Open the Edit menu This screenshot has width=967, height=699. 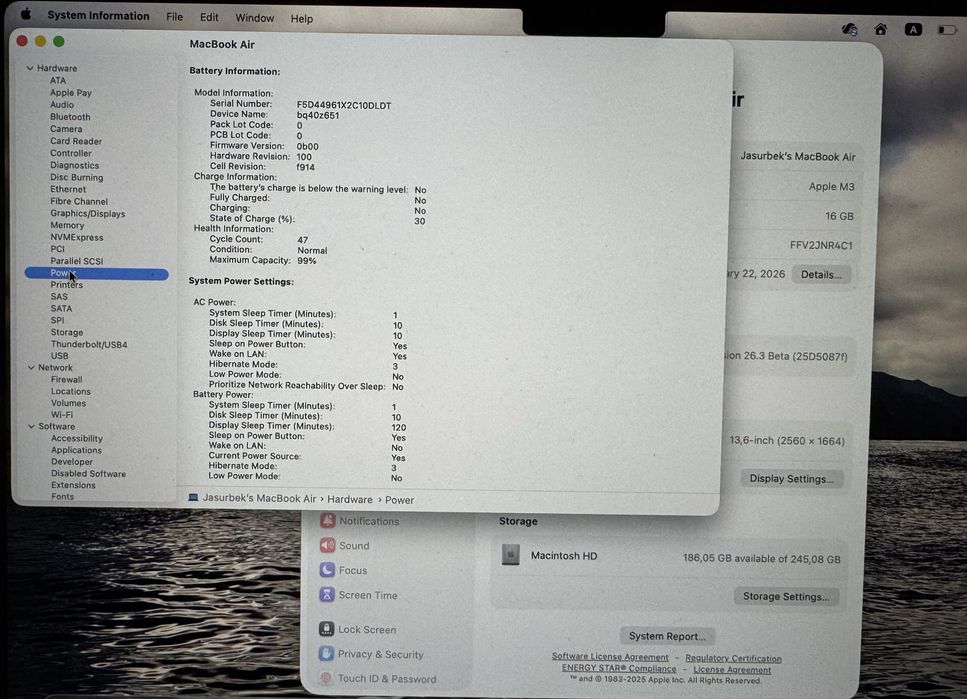click(209, 17)
